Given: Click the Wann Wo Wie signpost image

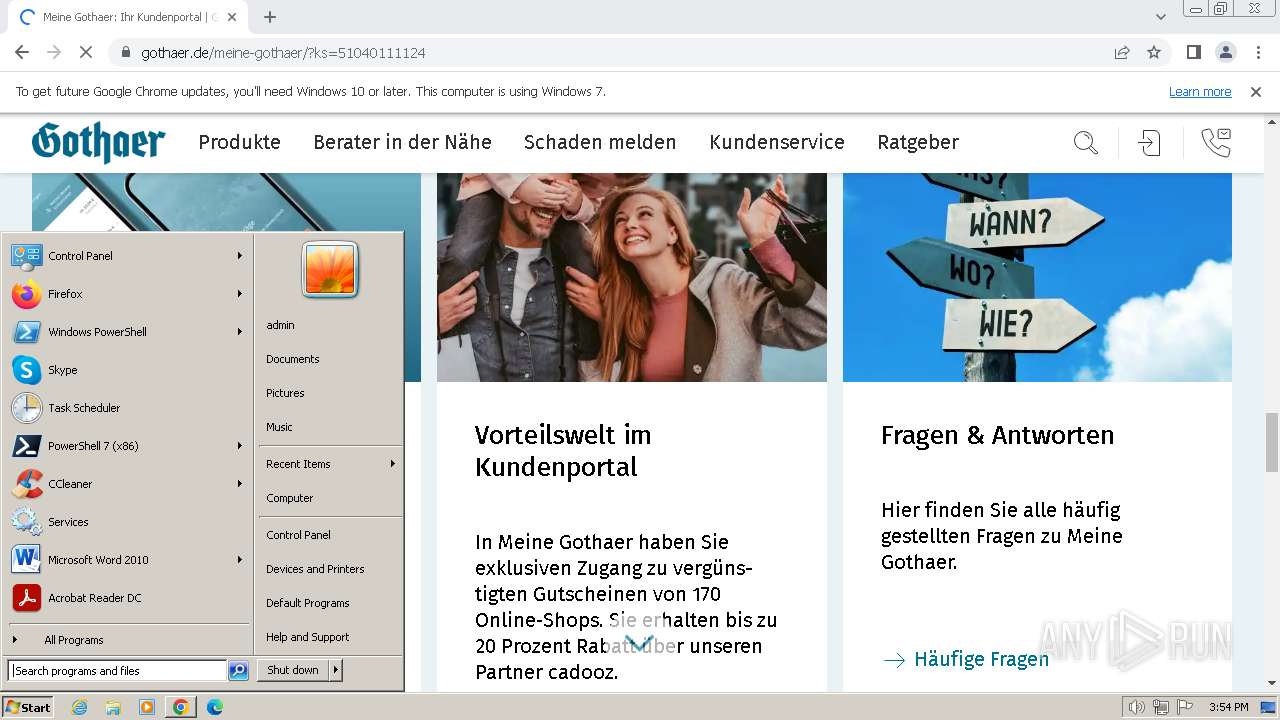Looking at the screenshot, I should [x=1037, y=277].
